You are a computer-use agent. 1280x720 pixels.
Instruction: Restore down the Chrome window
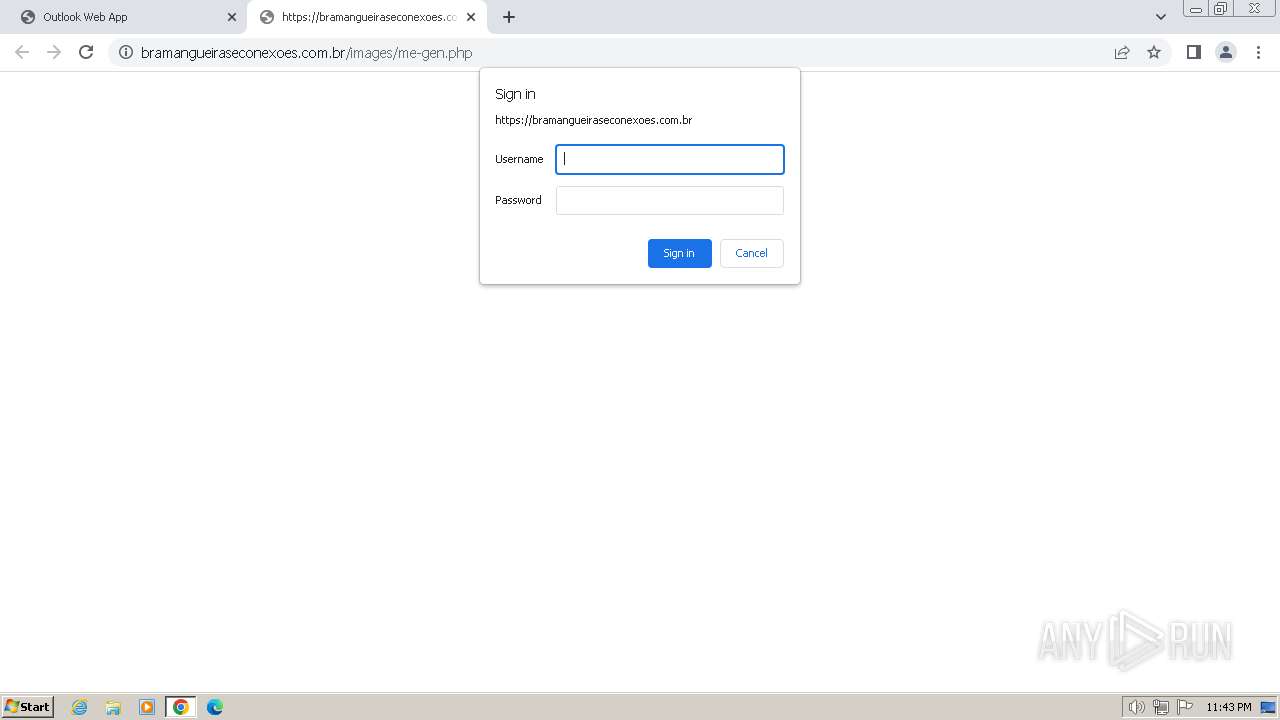pyautogui.click(x=1221, y=9)
